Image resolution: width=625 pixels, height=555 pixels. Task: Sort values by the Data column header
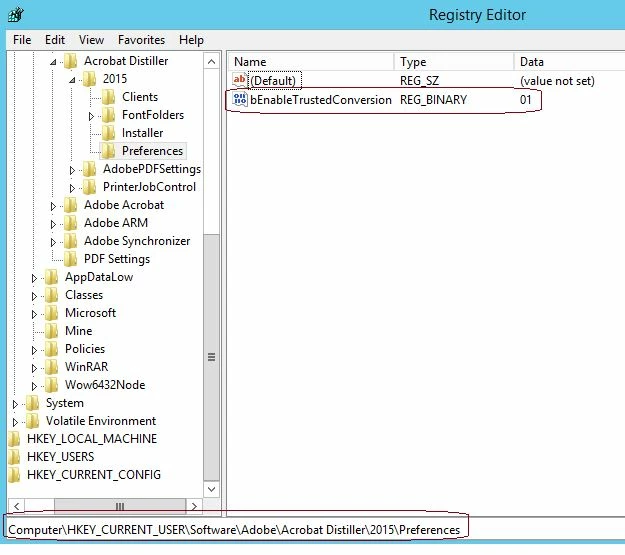tap(570, 62)
